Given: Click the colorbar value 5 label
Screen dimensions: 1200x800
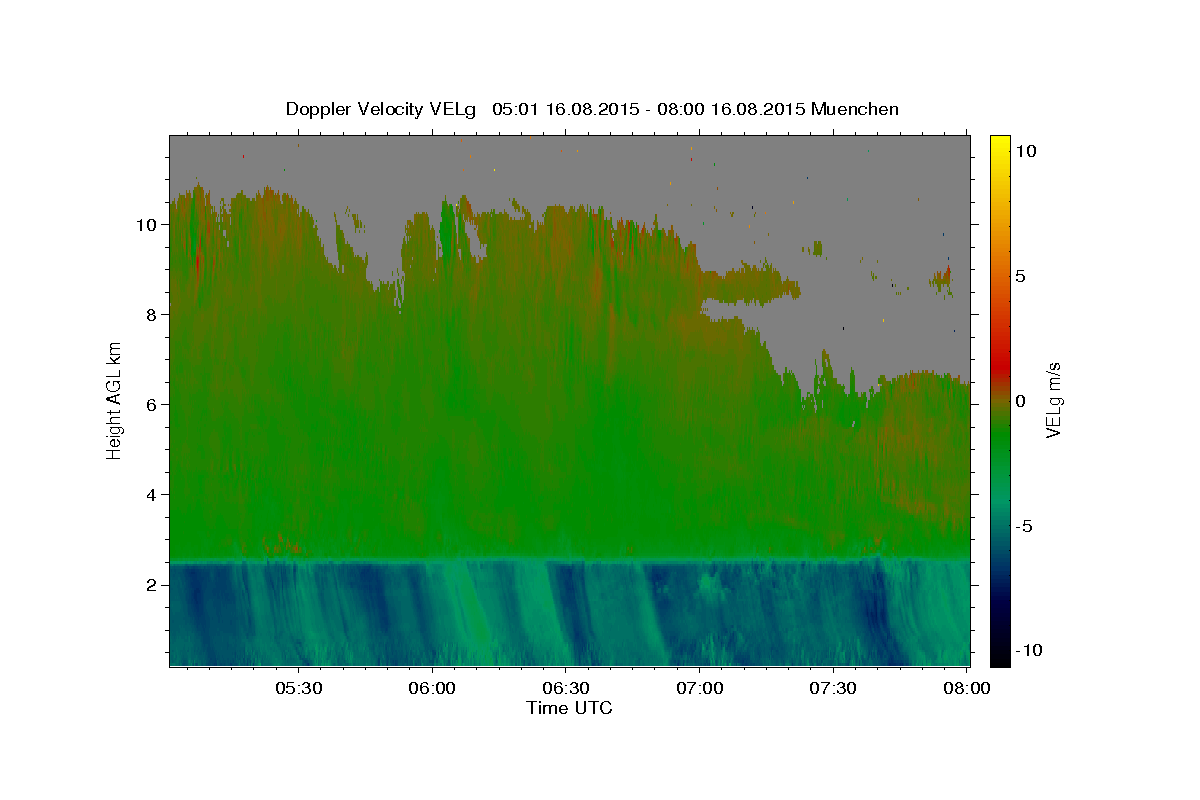Looking at the screenshot, I should tap(1020, 276).
